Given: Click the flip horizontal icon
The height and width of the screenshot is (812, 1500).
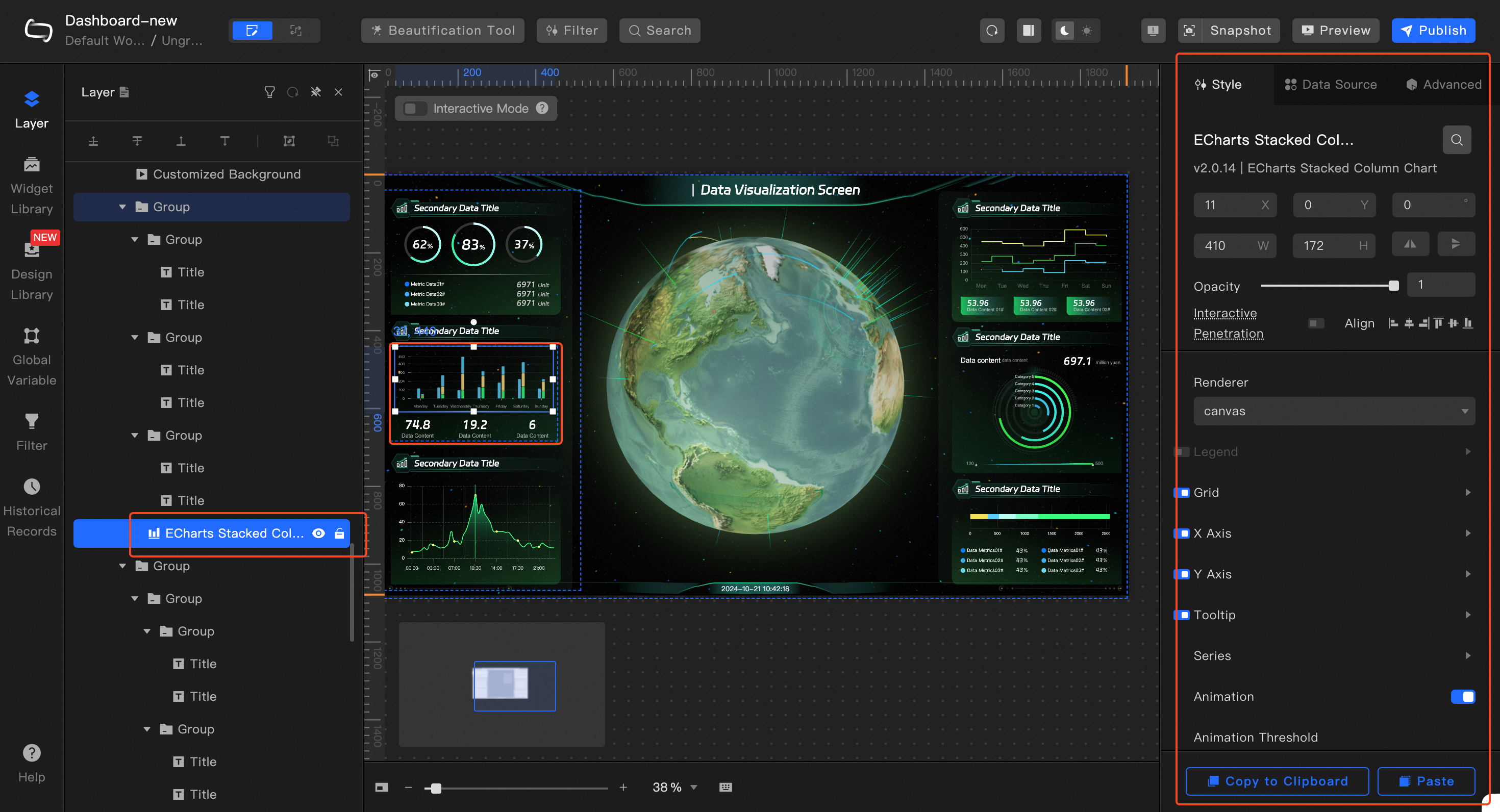Looking at the screenshot, I should pyautogui.click(x=1410, y=244).
